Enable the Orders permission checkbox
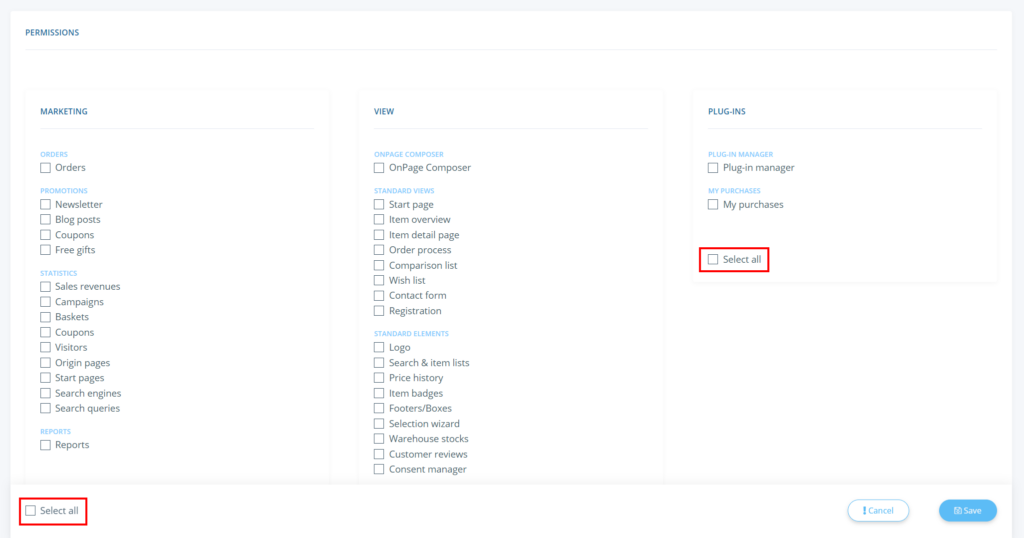The width and height of the screenshot is (1024, 538). coord(45,168)
